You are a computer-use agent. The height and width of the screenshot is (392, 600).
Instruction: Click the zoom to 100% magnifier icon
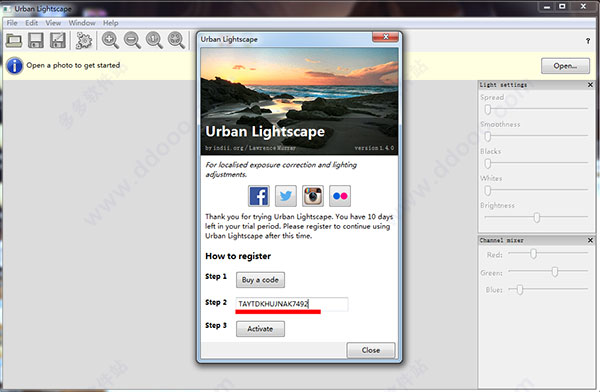pos(155,40)
